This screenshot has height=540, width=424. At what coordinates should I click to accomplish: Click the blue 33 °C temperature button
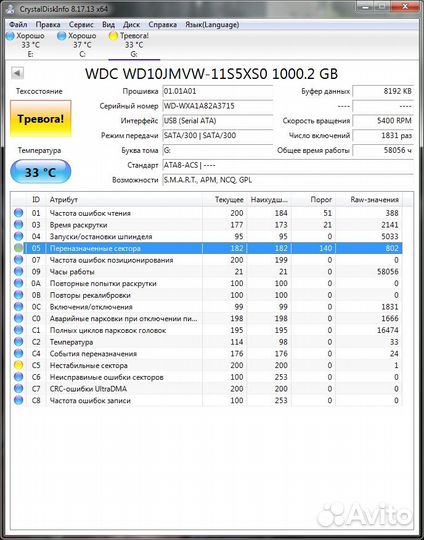coord(41,172)
